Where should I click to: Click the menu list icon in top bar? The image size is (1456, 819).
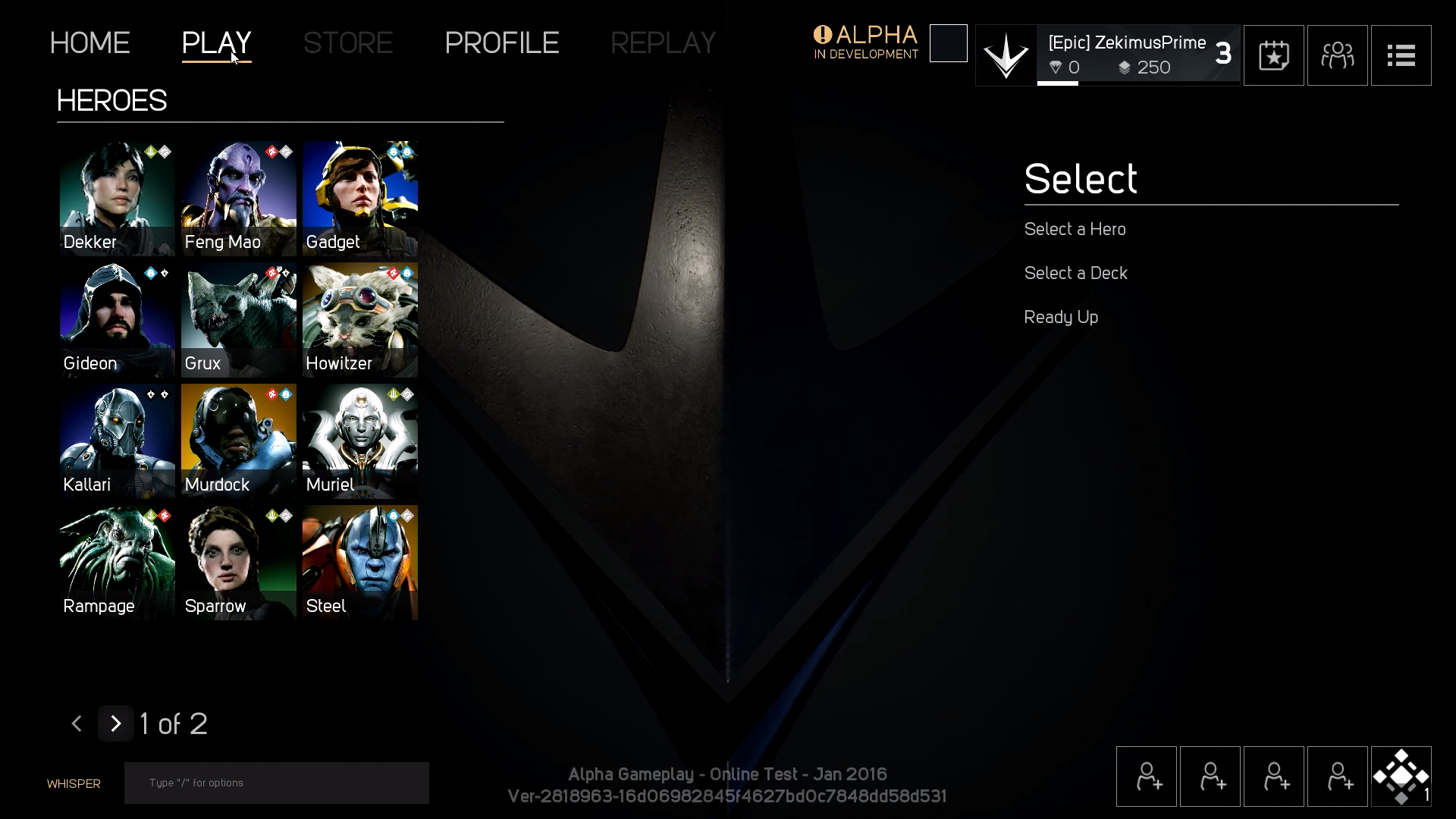(1401, 54)
